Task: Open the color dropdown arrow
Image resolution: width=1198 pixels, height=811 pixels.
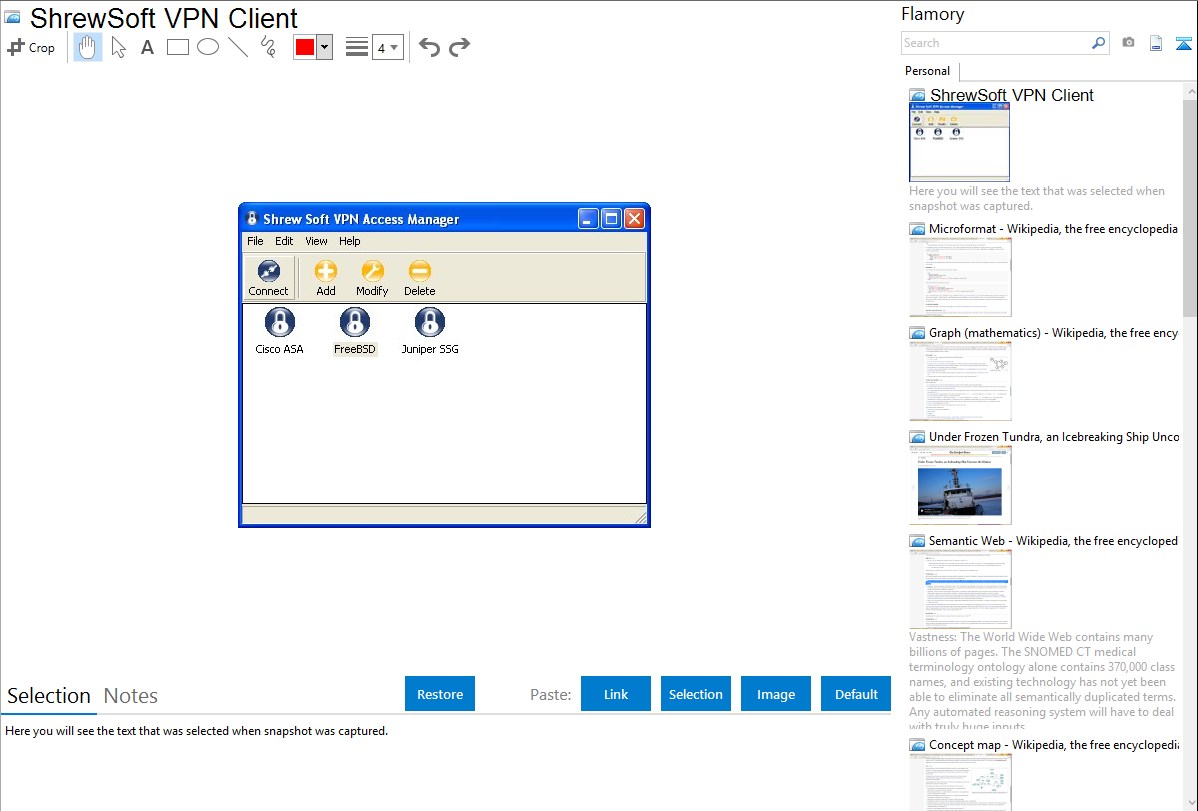Action: point(325,47)
